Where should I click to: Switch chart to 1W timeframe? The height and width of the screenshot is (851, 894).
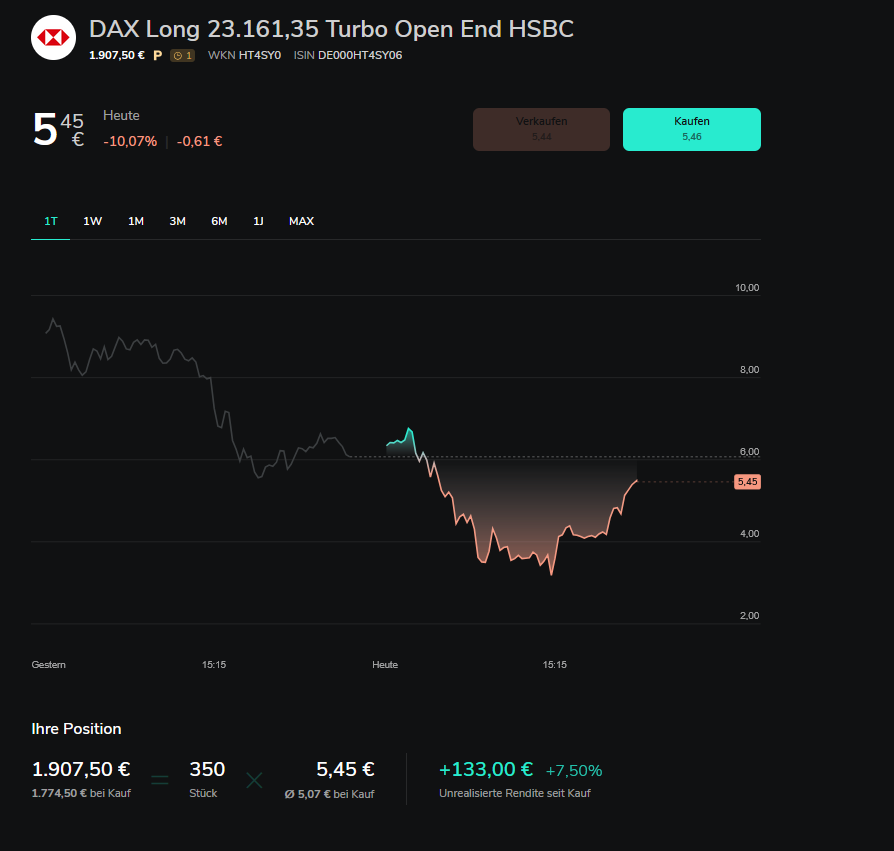click(93, 221)
